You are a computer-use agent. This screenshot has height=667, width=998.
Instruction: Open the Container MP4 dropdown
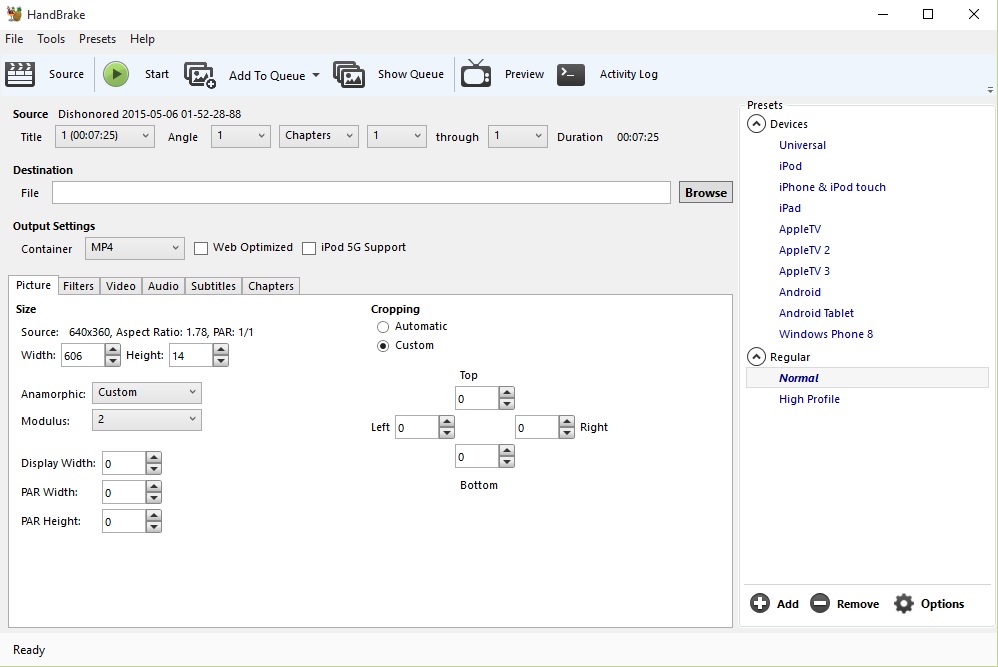pyautogui.click(x=135, y=248)
